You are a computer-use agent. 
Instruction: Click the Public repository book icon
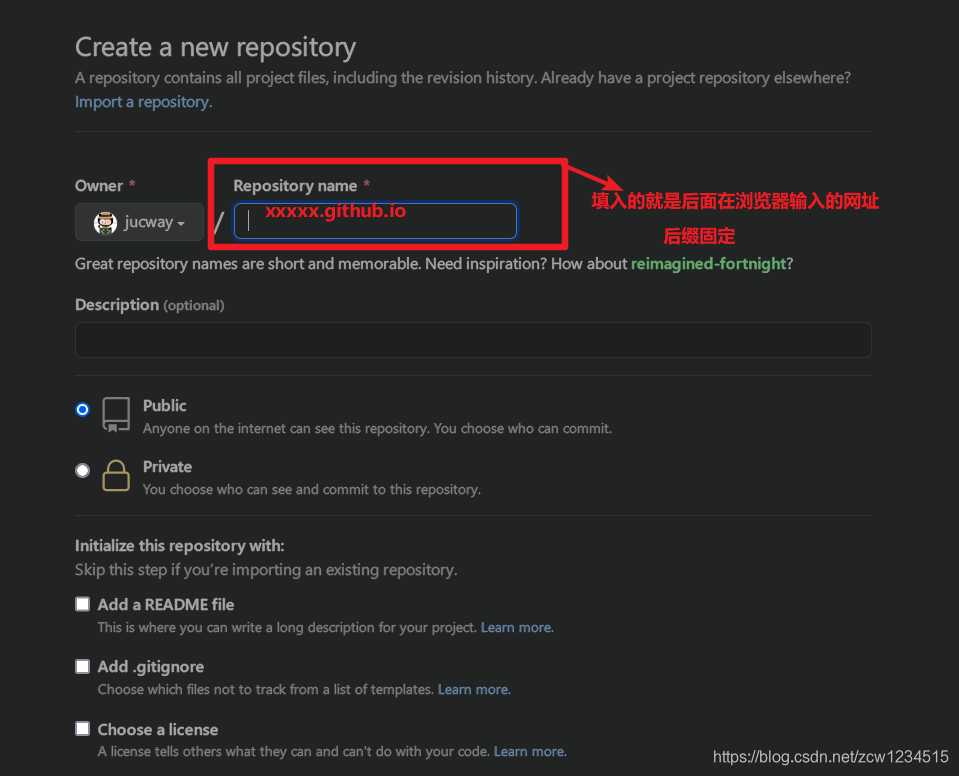click(x=116, y=415)
